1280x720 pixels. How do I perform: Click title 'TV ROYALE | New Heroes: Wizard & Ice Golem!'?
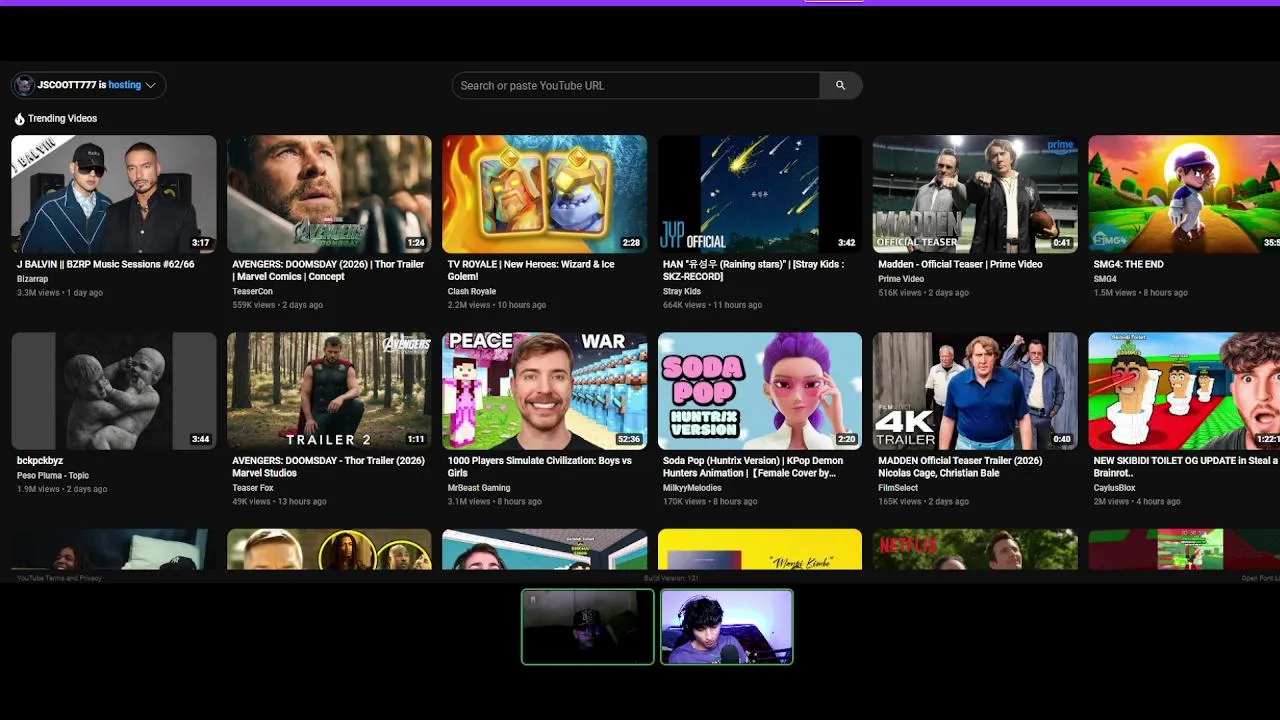[531, 271]
